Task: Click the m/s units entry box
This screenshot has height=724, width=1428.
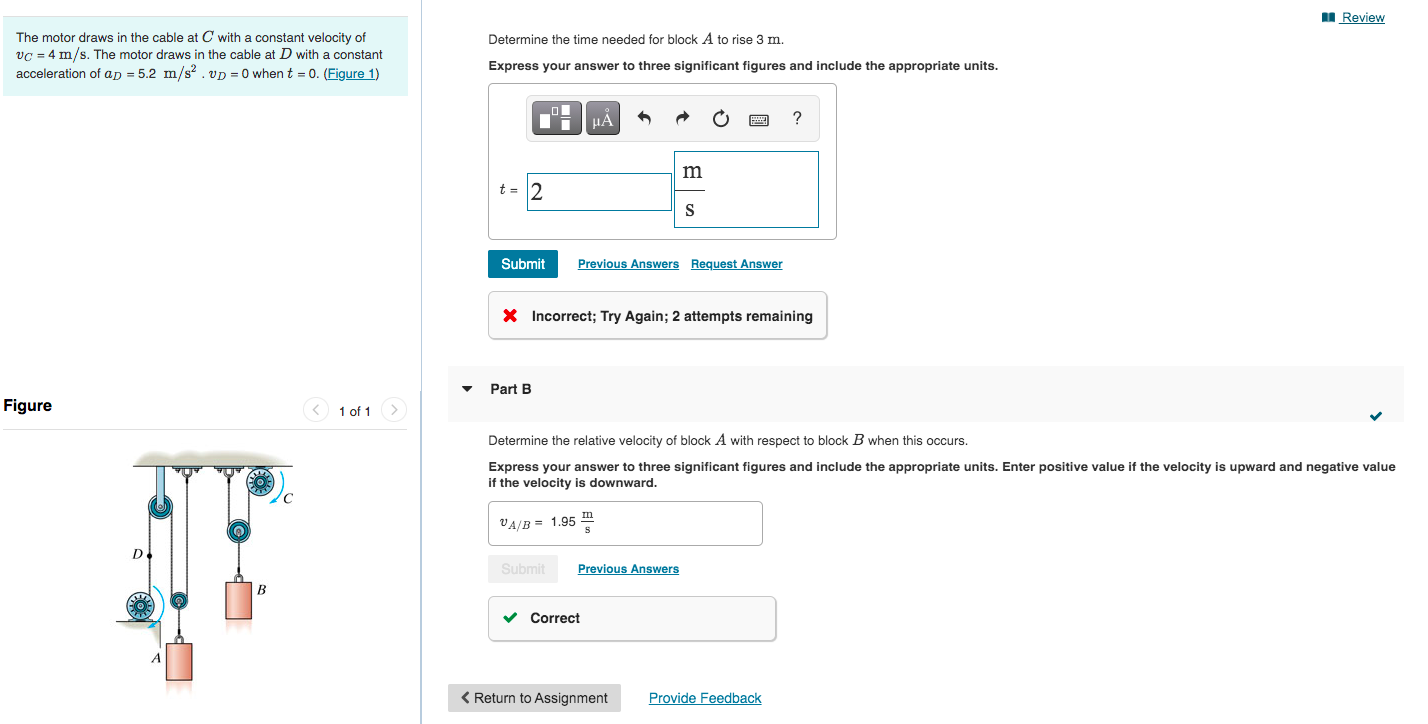Action: click(x=746, y=189)
